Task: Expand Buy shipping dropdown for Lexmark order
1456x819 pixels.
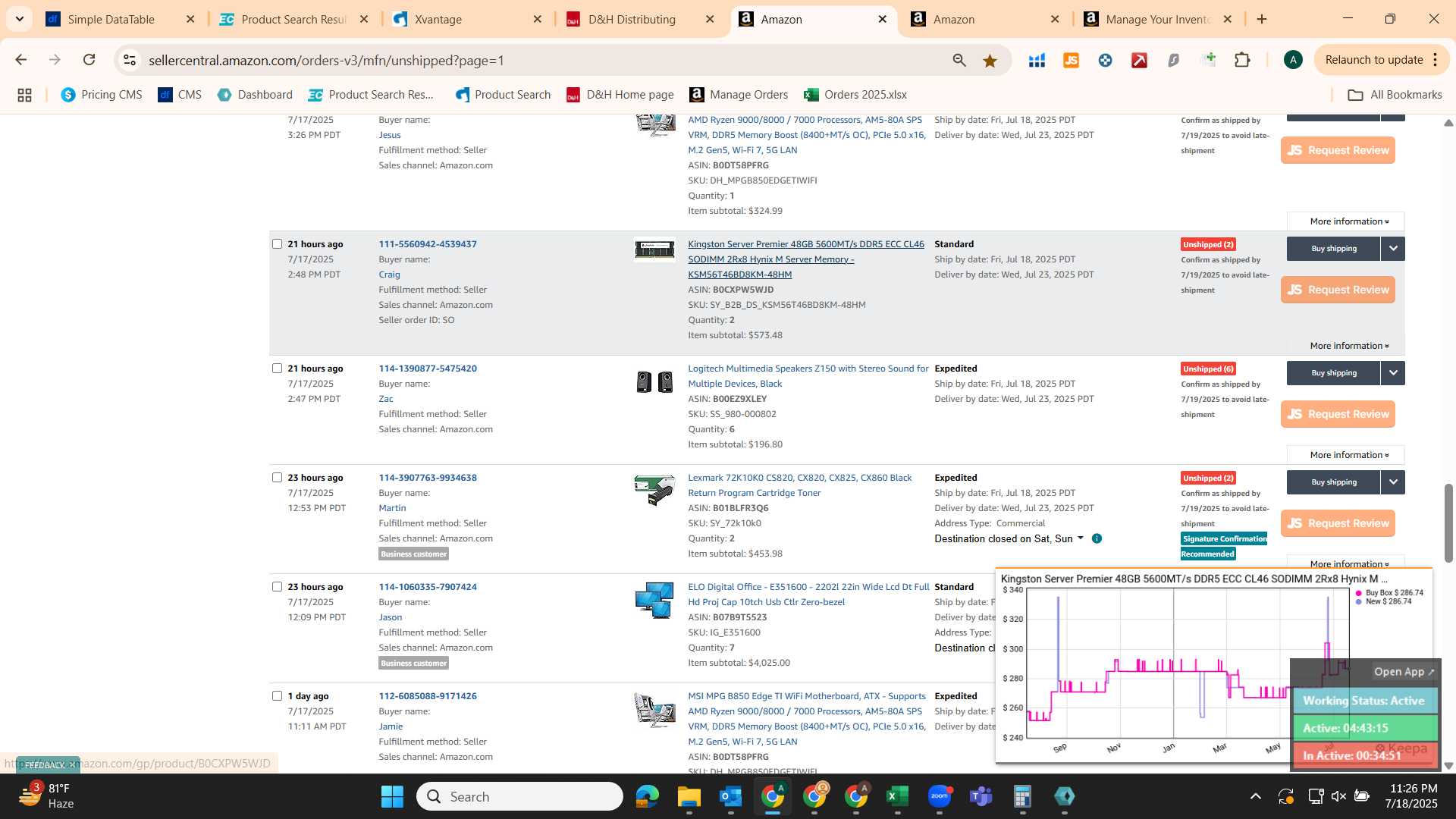Action: [x=1392, y=482]
